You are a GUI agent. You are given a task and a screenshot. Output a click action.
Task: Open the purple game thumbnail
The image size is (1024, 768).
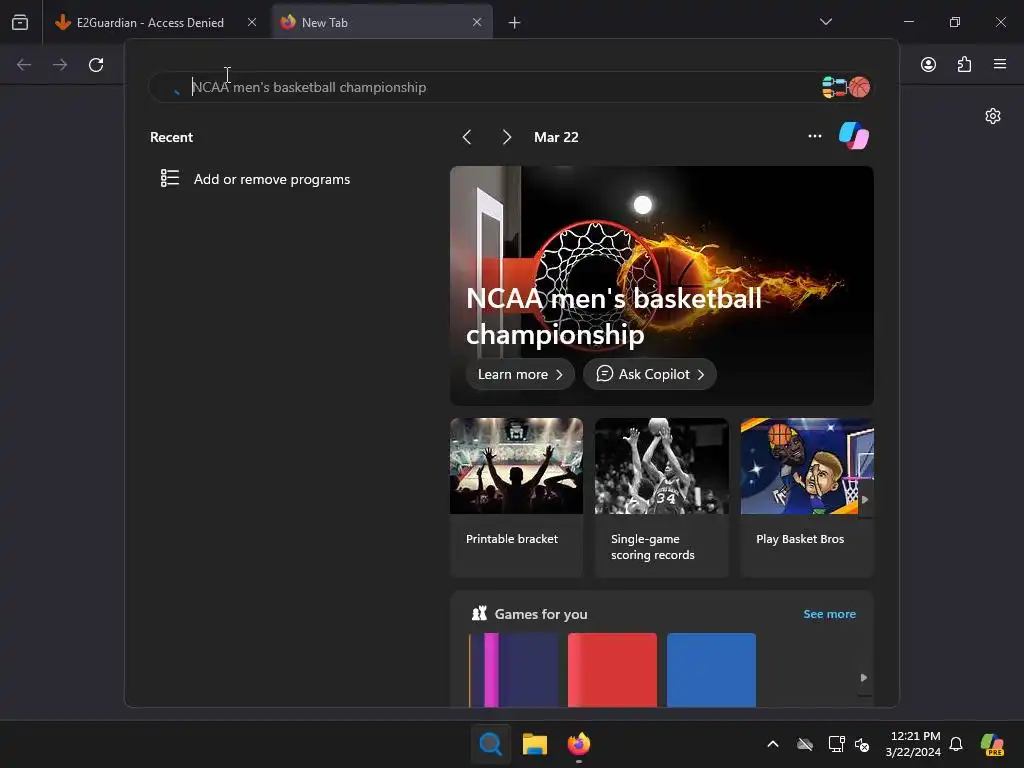(x=514, y=670)
